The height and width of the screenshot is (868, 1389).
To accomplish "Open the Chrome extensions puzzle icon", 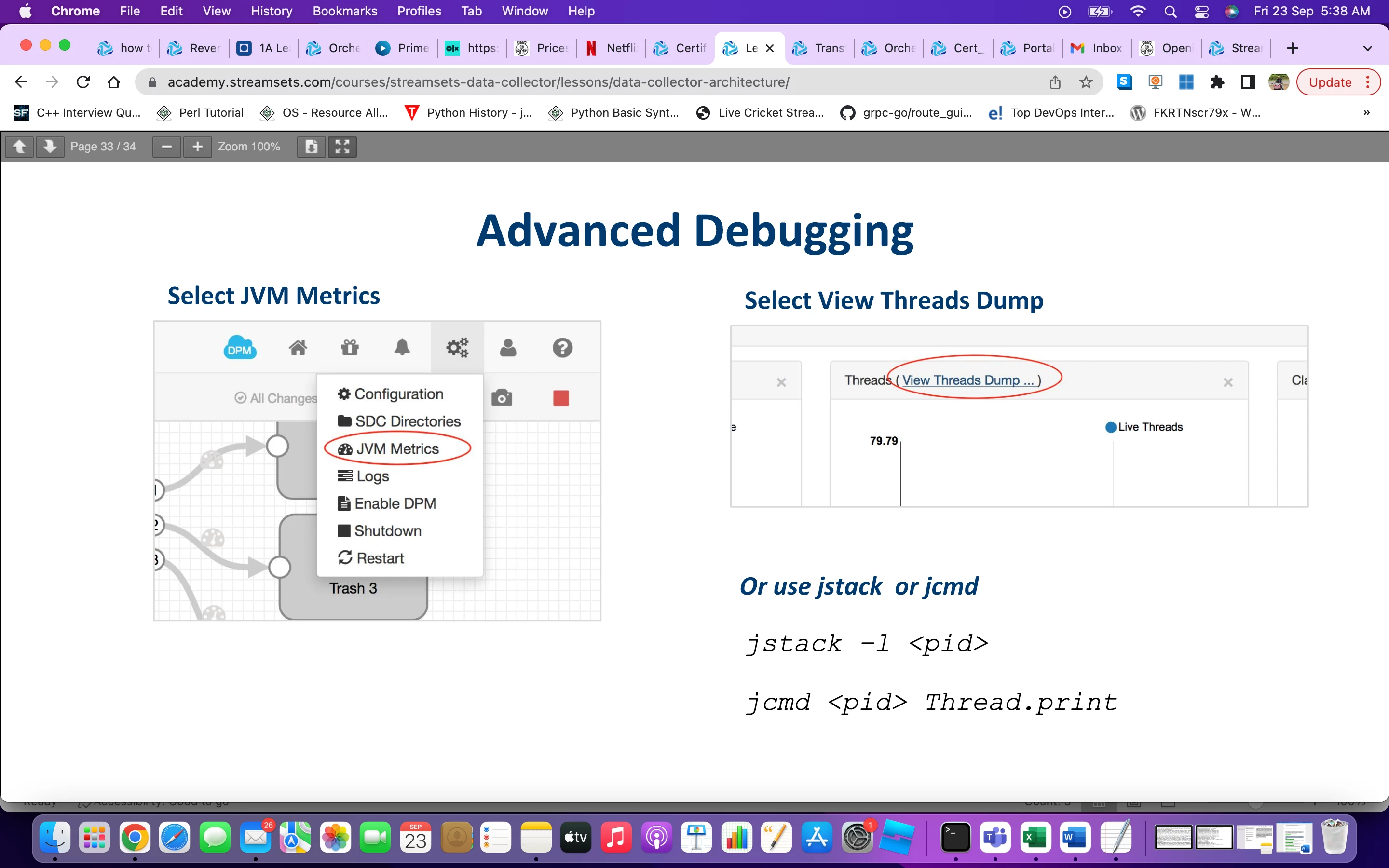I will 1217,82.
